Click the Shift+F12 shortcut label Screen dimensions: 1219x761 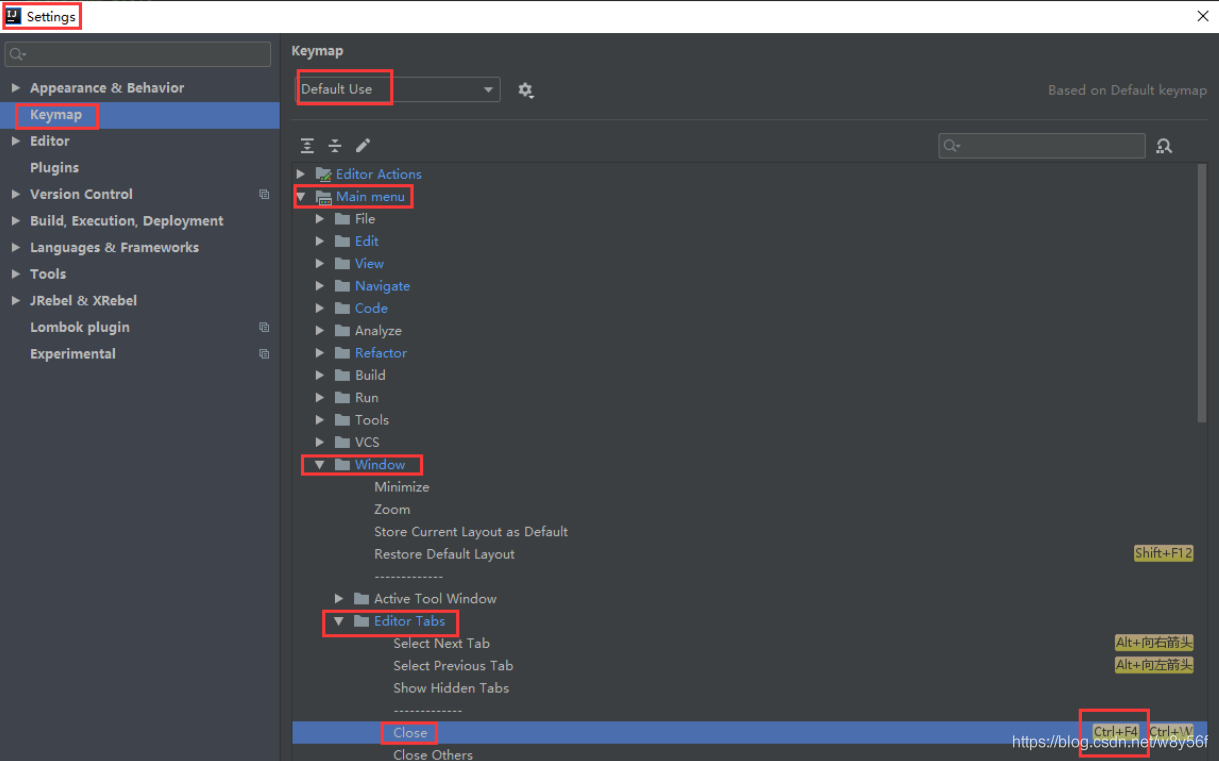click(1164, 553)
